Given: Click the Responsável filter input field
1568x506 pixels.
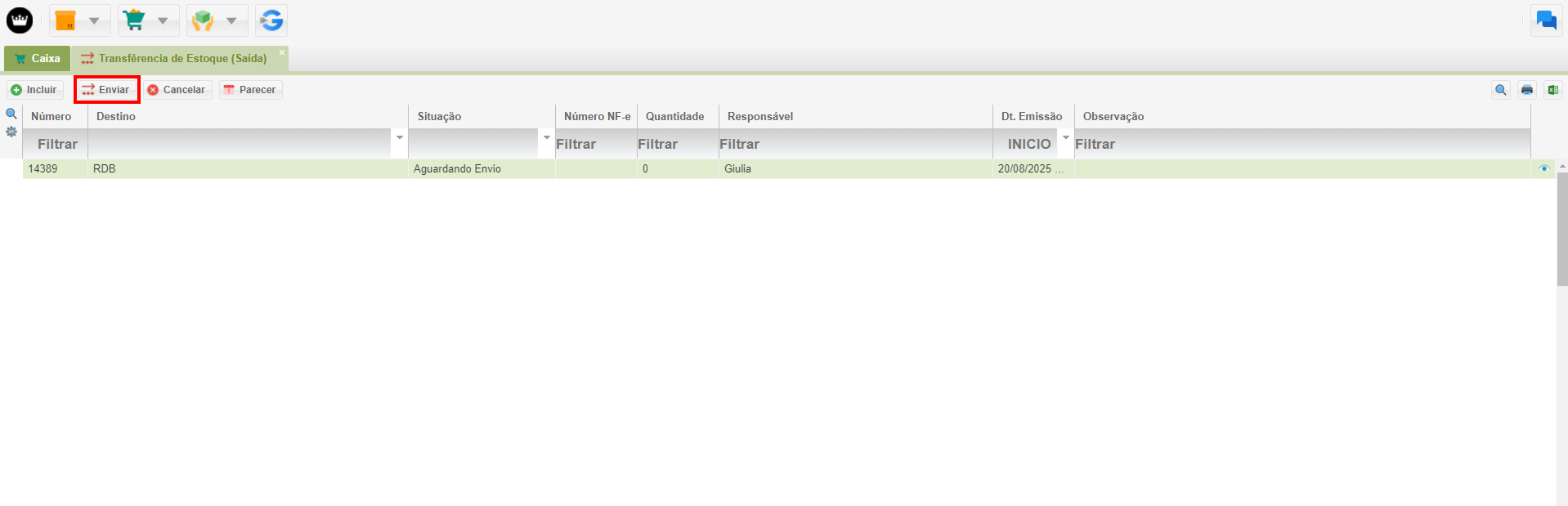Looking at the screenshot, I should (x=854, y=144).
